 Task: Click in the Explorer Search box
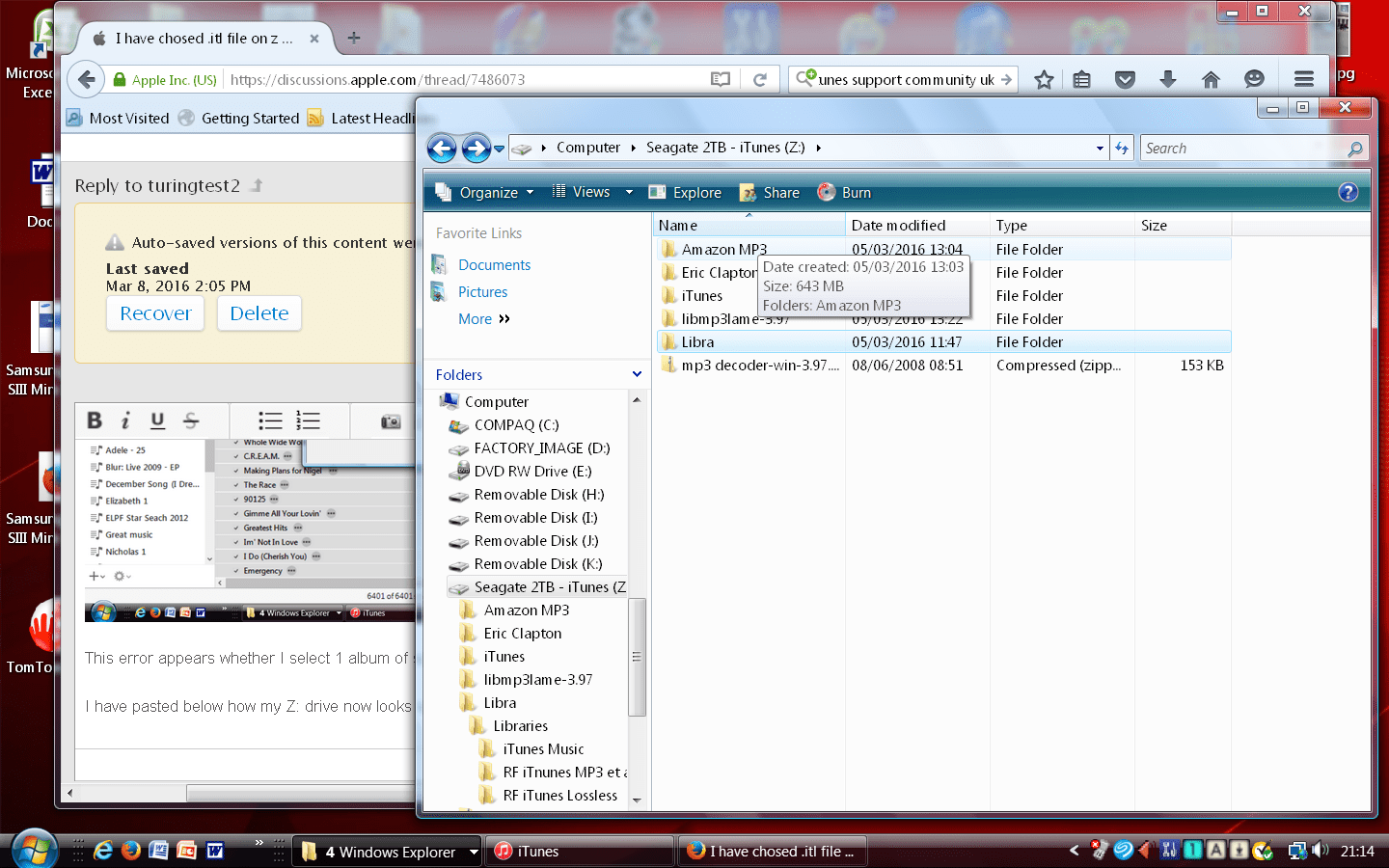[x=1244, y=149]
